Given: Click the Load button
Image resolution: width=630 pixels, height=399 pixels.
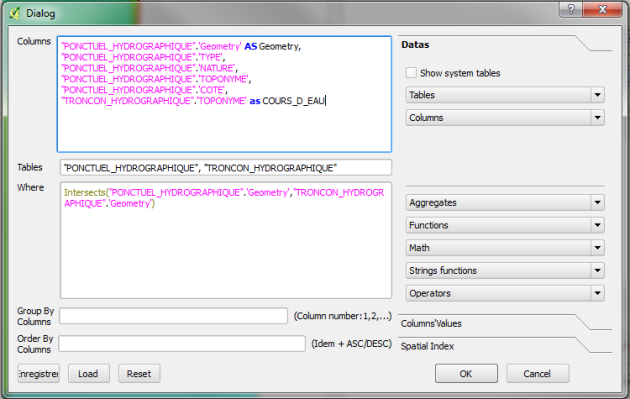Looking at the screenshot, I should tap(88, 374).
